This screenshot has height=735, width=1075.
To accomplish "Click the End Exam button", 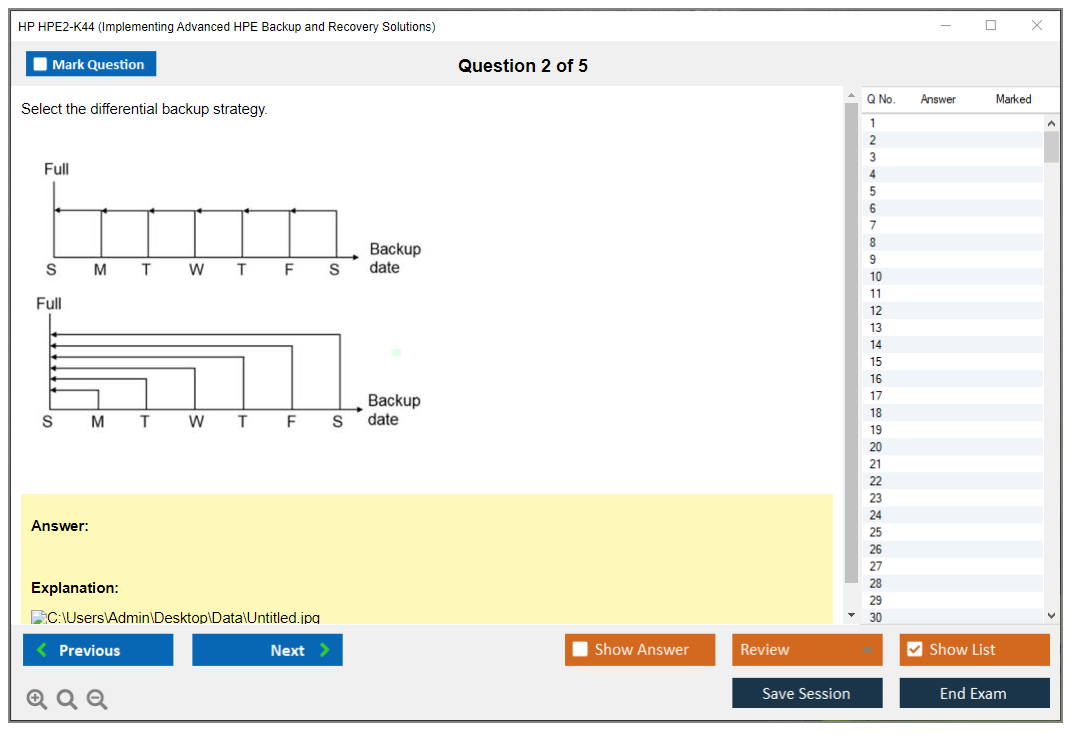I will pos(973,693).
